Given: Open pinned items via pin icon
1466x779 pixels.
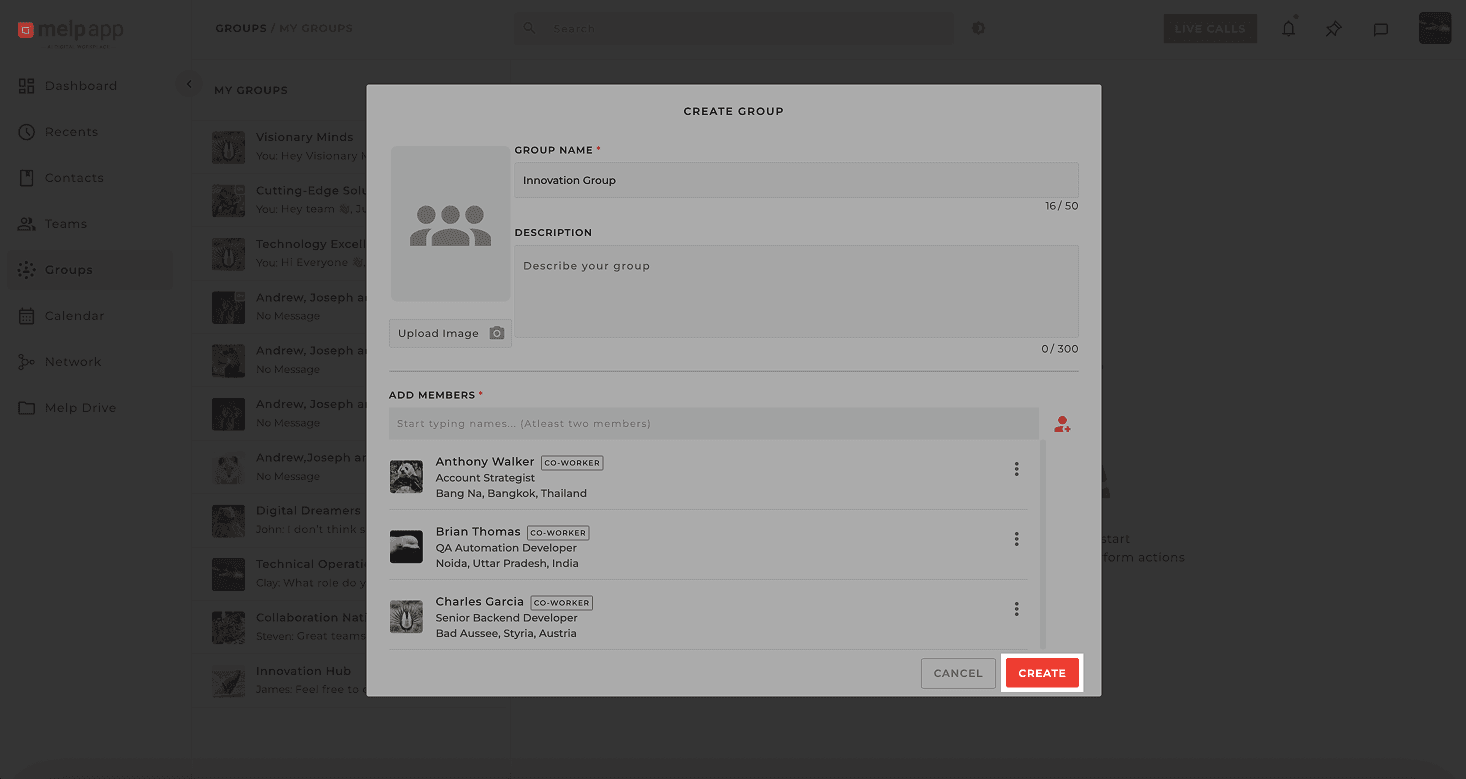Looking at the screenshot, I should point(1333,29).
